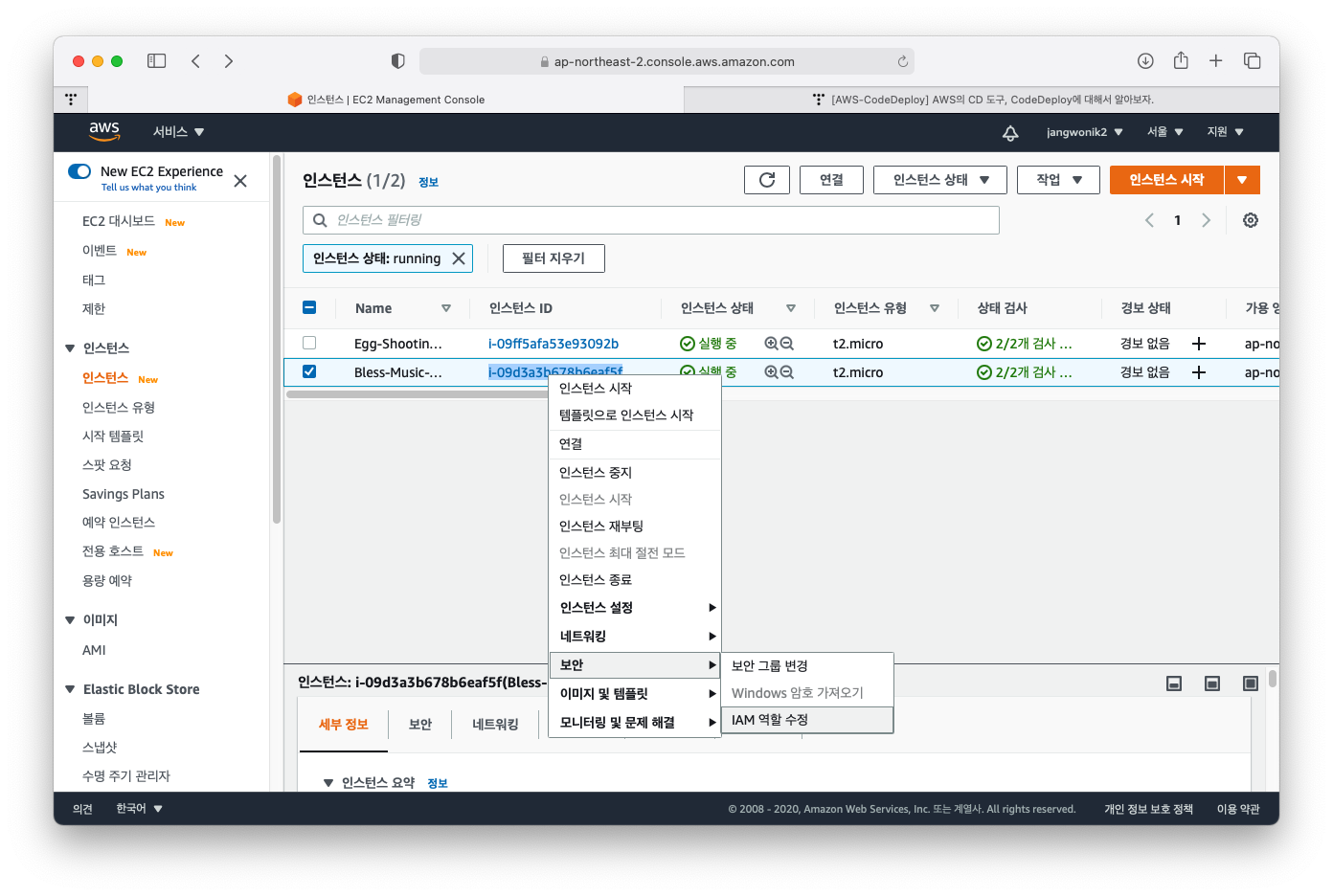Refresh the instances list

pyautogui.click(x=767, y=180)
